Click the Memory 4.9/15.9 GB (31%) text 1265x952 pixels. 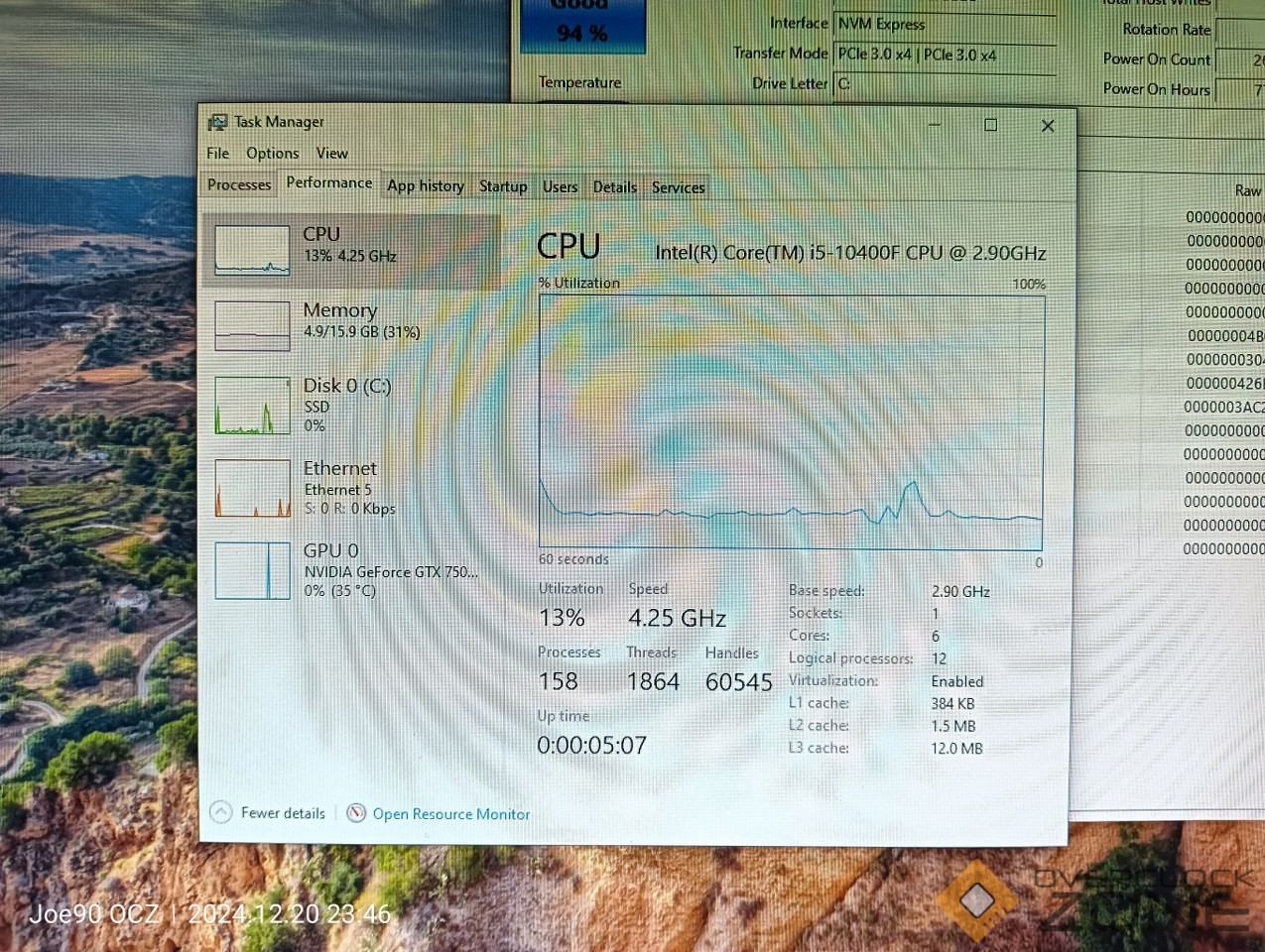362,332
